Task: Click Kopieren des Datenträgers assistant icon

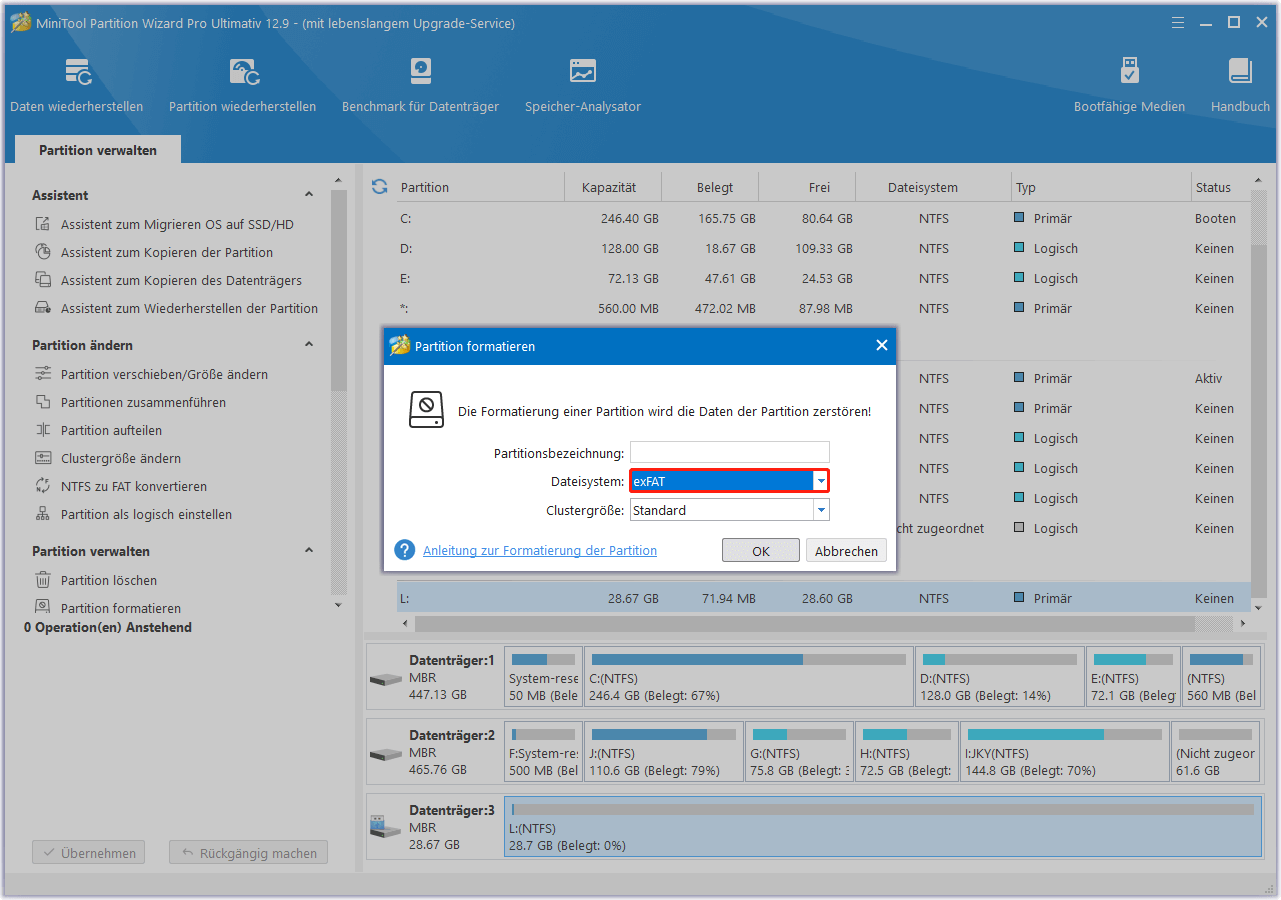Action: tap(43, 280)
